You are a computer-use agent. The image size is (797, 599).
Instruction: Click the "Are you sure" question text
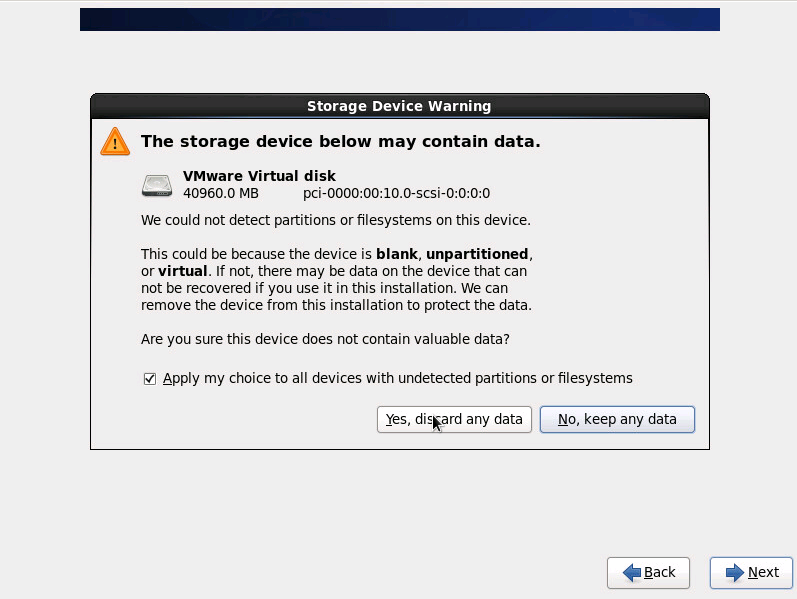point(325,339)
